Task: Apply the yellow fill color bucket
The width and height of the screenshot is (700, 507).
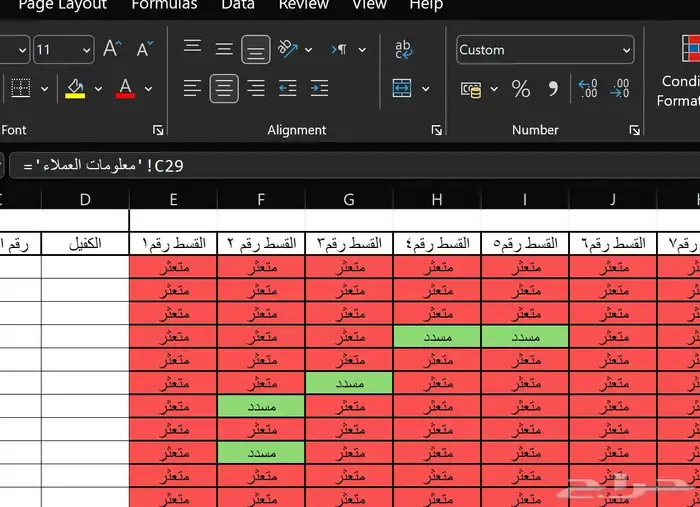Action: click(75, 88)
